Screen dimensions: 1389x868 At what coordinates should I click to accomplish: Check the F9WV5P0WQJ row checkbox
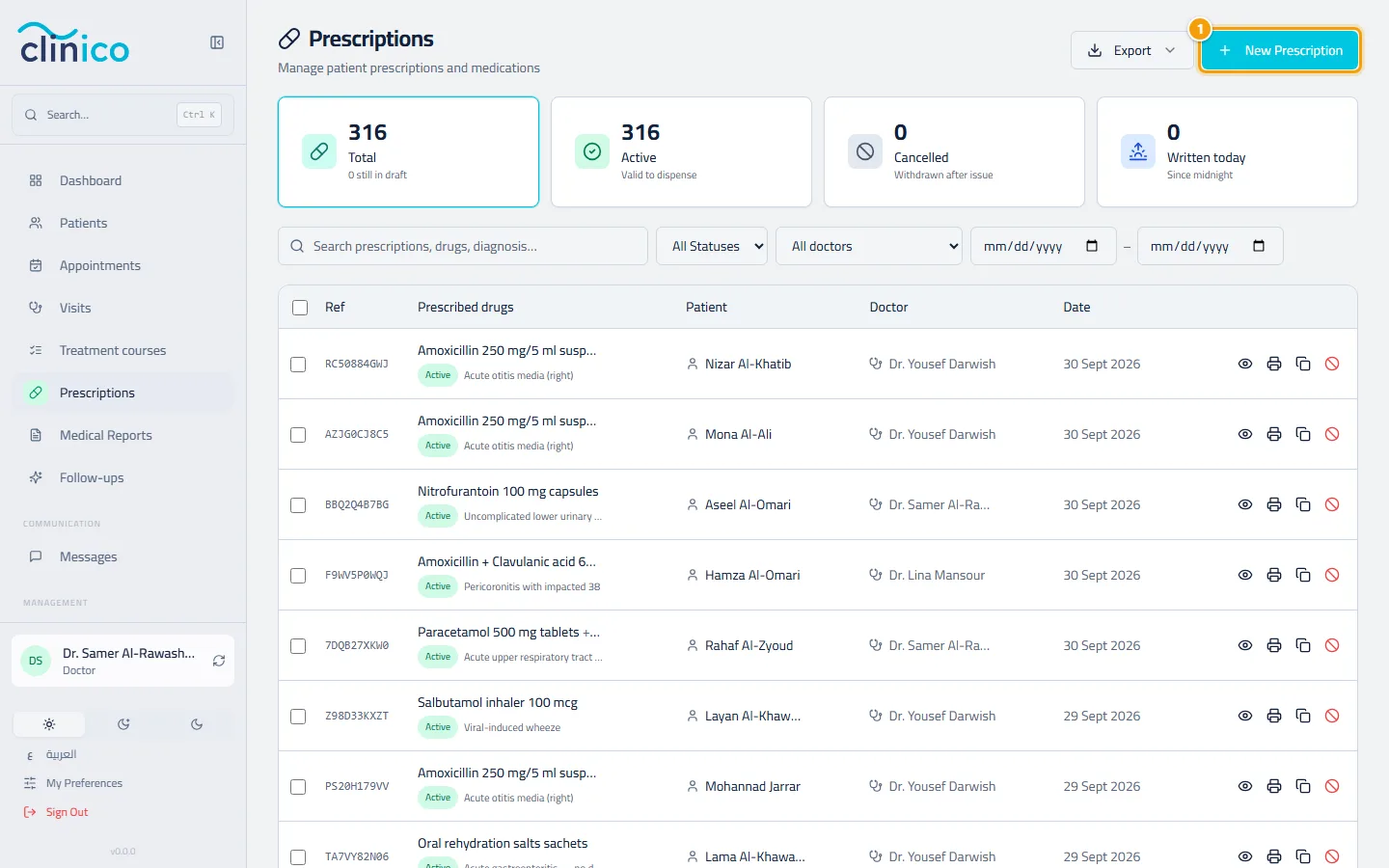pyautogui.click(x=298, y=576)
